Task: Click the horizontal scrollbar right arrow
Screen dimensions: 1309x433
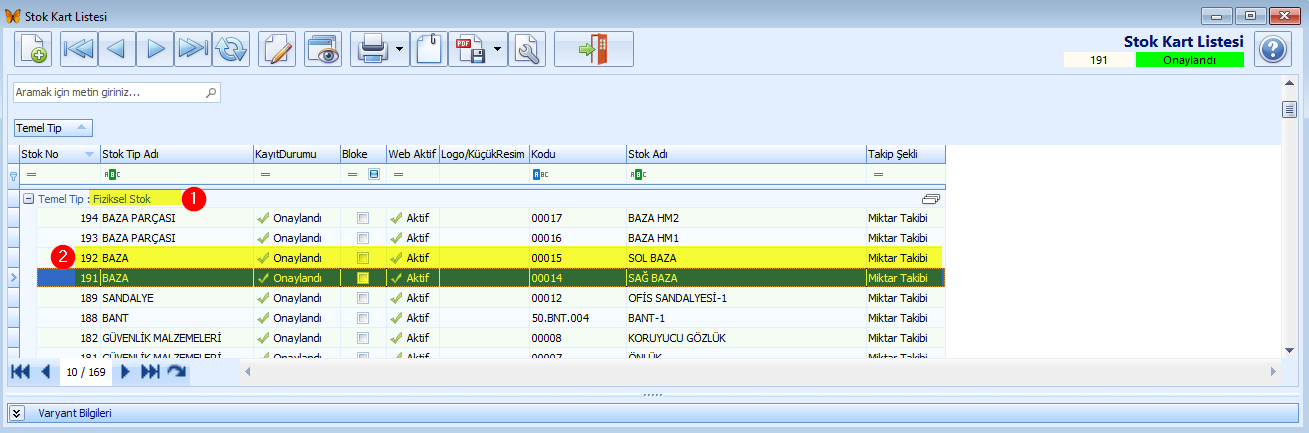Action: [1273, 371]
